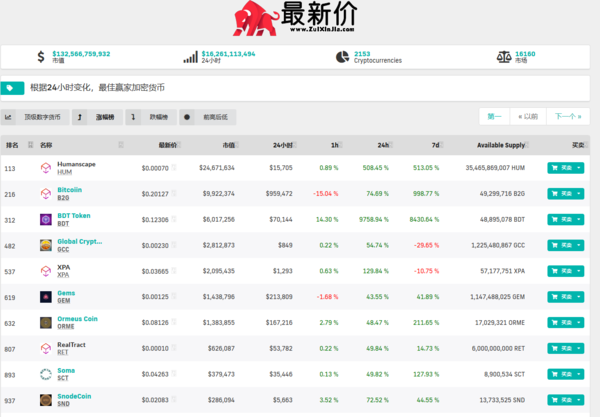Click the 24-hour volume bars icon
This screenshot has height=417, width=600.
point(191,57)
